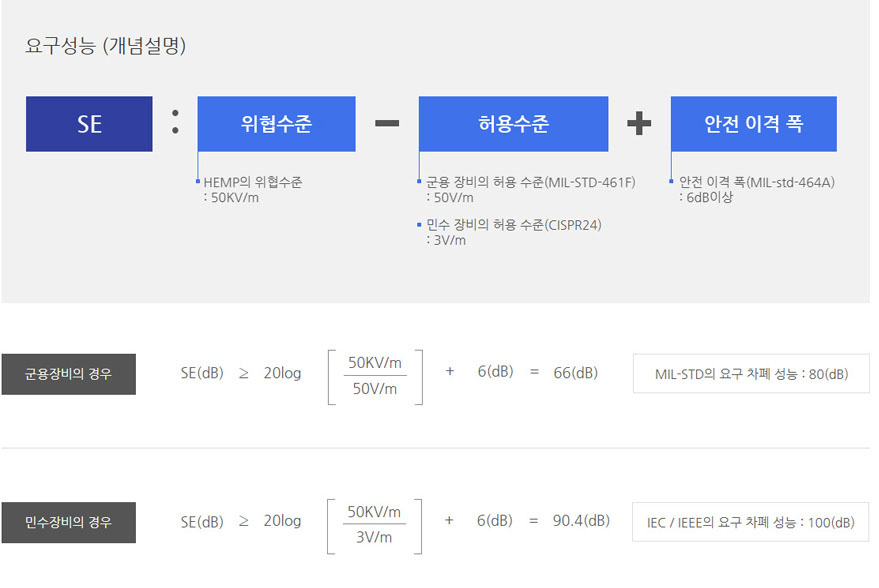The height and width of the screenshot is (588, 879).
Task: Click the dark blue SE box
Action: tap(89, 124)
